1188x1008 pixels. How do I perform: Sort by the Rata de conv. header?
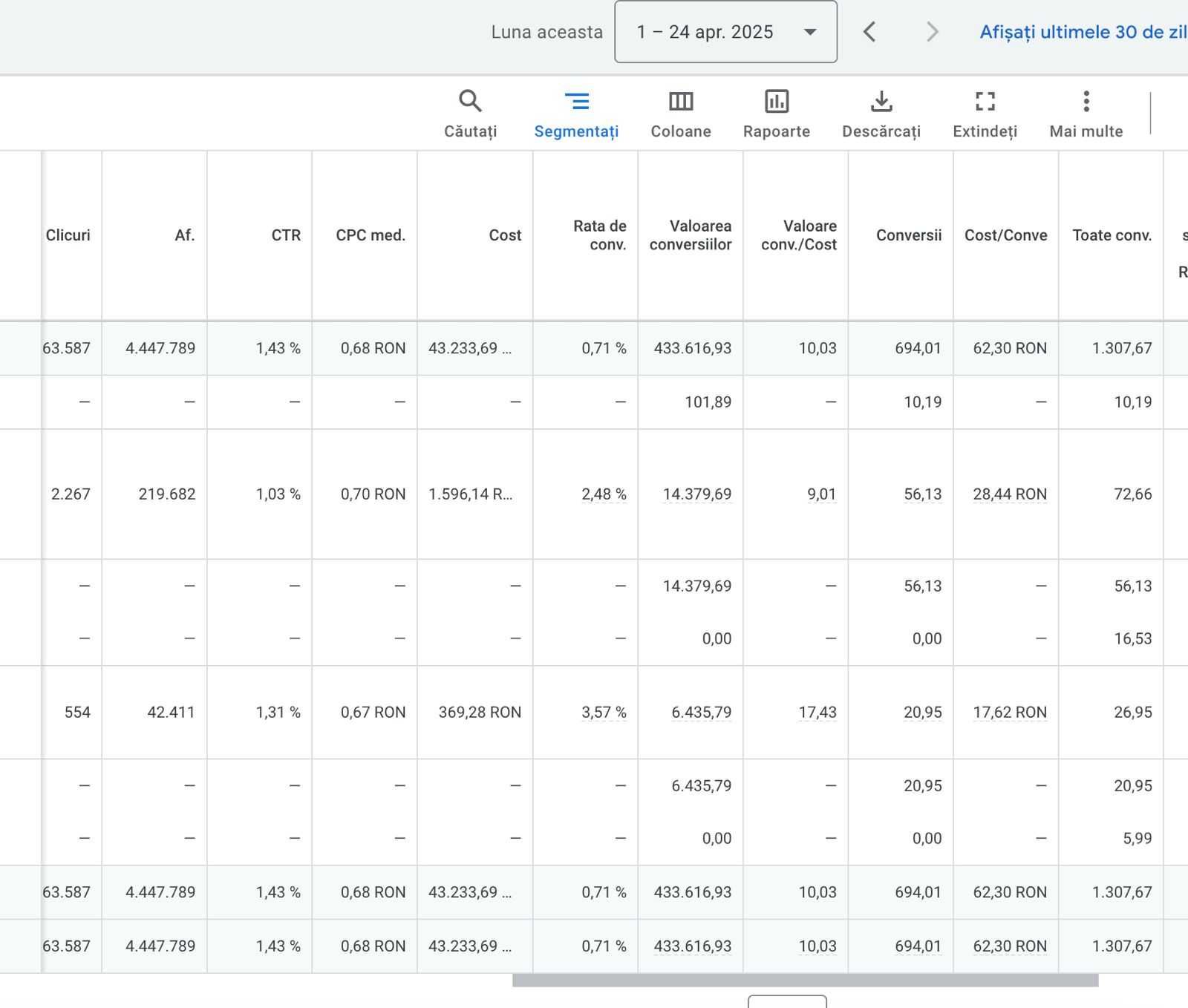point(600,235)
